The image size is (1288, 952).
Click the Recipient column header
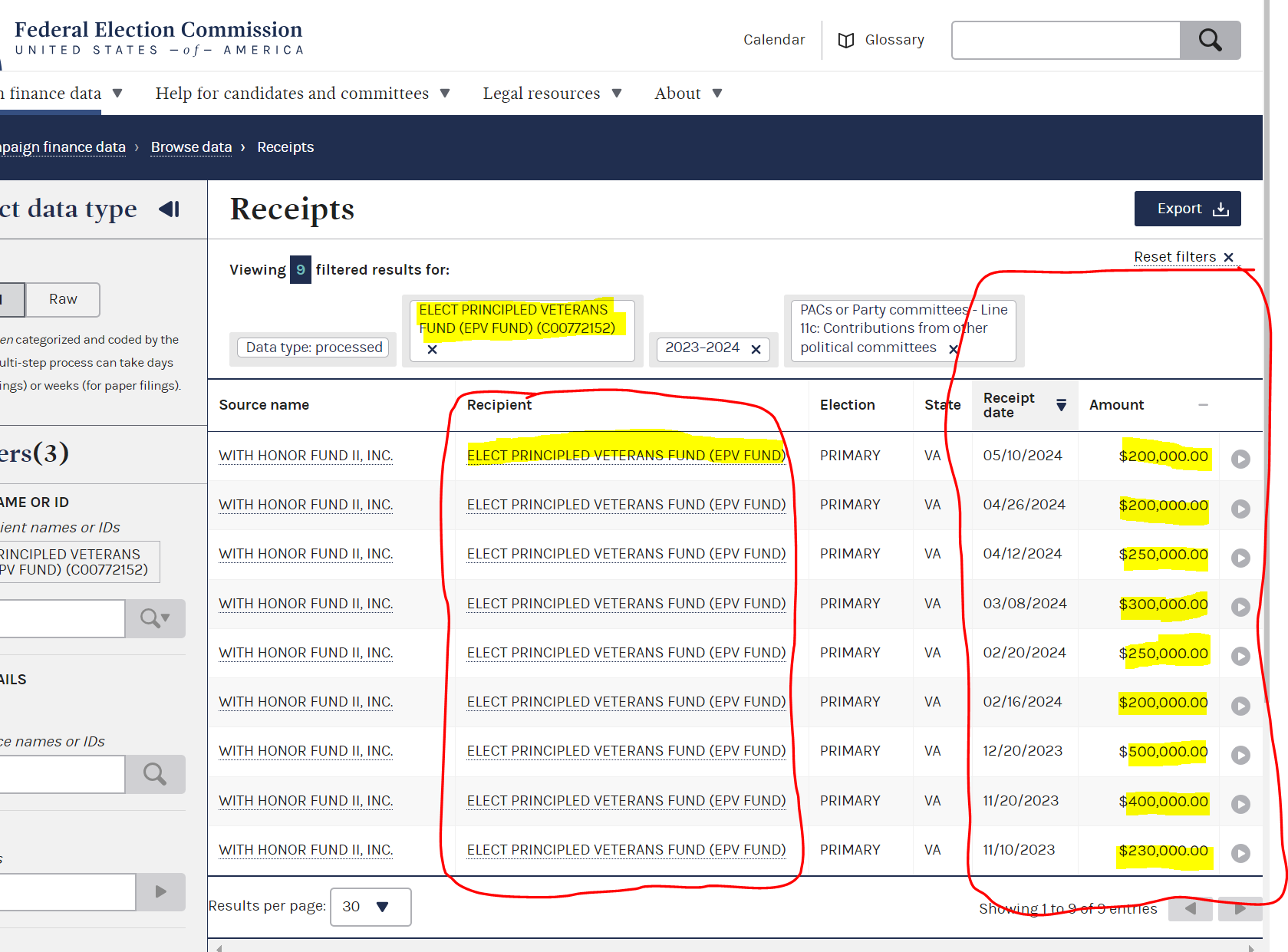(x=499, y=405)
